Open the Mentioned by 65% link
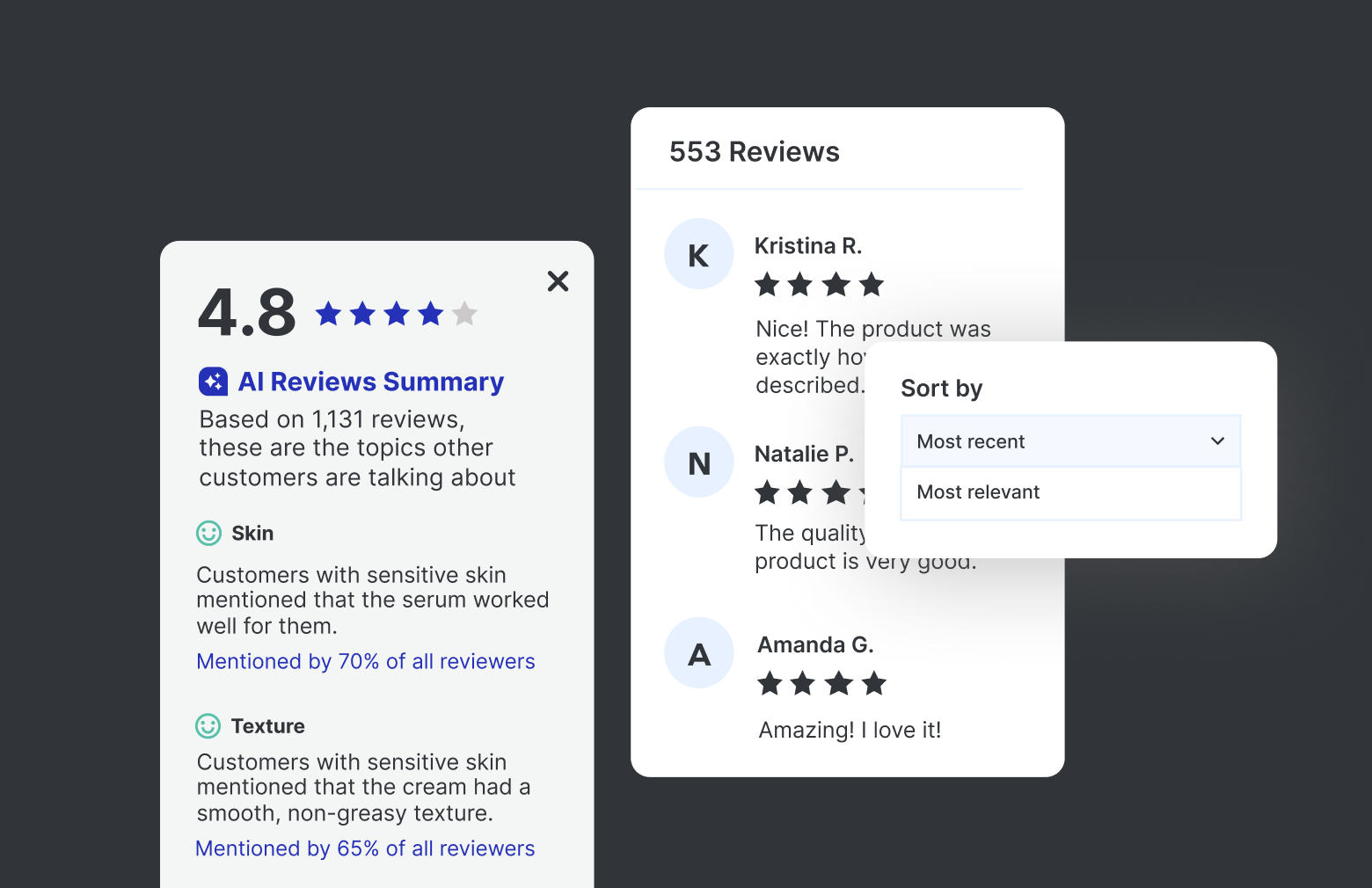The width and height of the screenshot is (1372, 888). 365,848
